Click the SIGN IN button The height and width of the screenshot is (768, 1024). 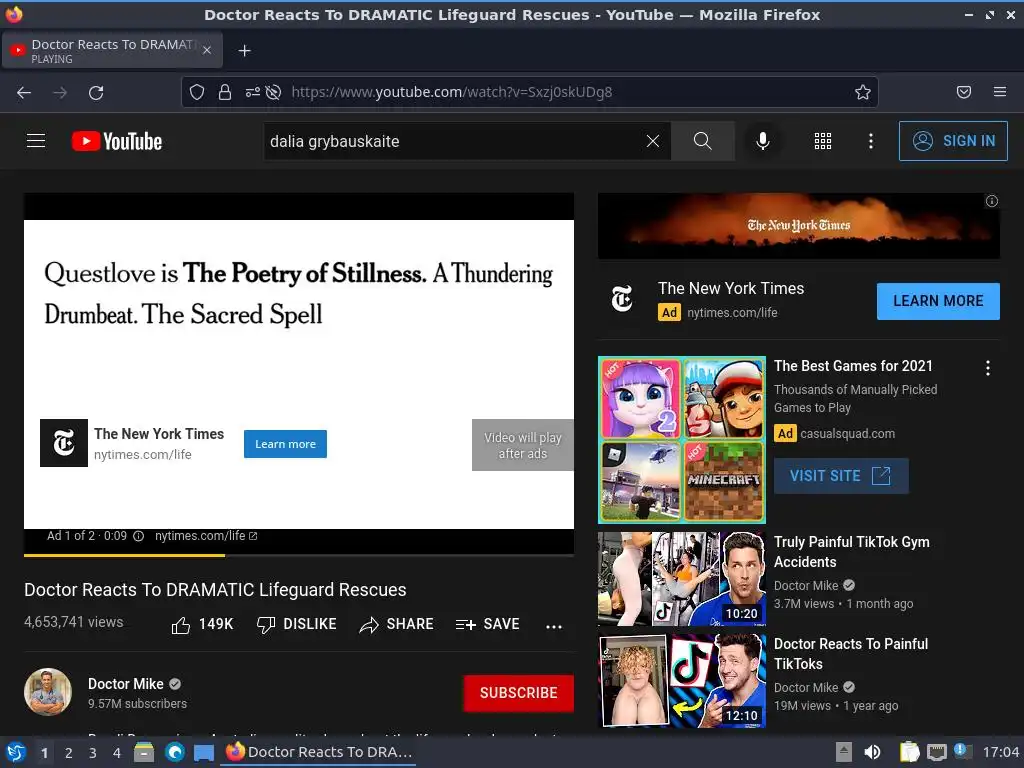pyautogui.click(x=953, y=141)
